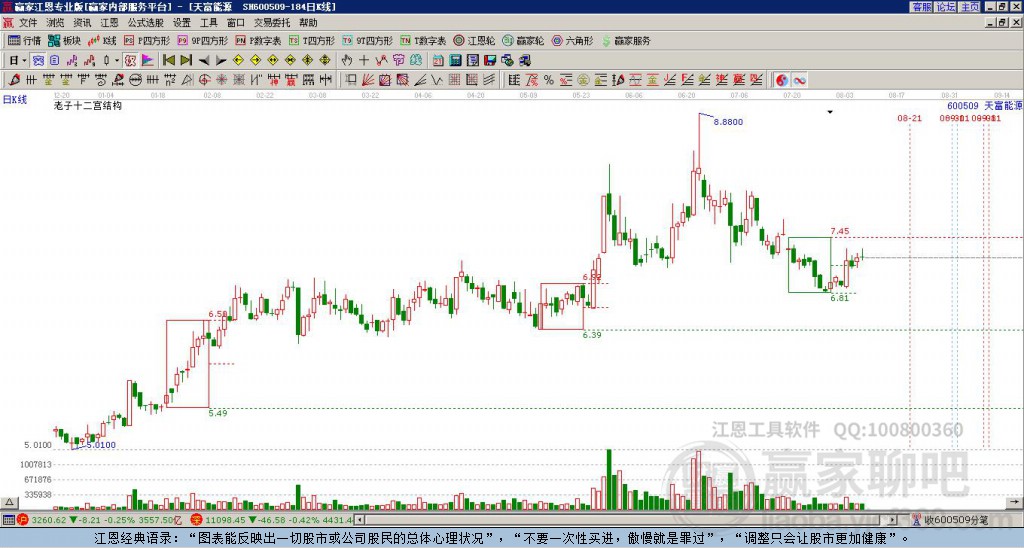Viewport: 1024px width, 548px height.
Task: Click the 论坛 forum link
Action: tap(946, 7)
